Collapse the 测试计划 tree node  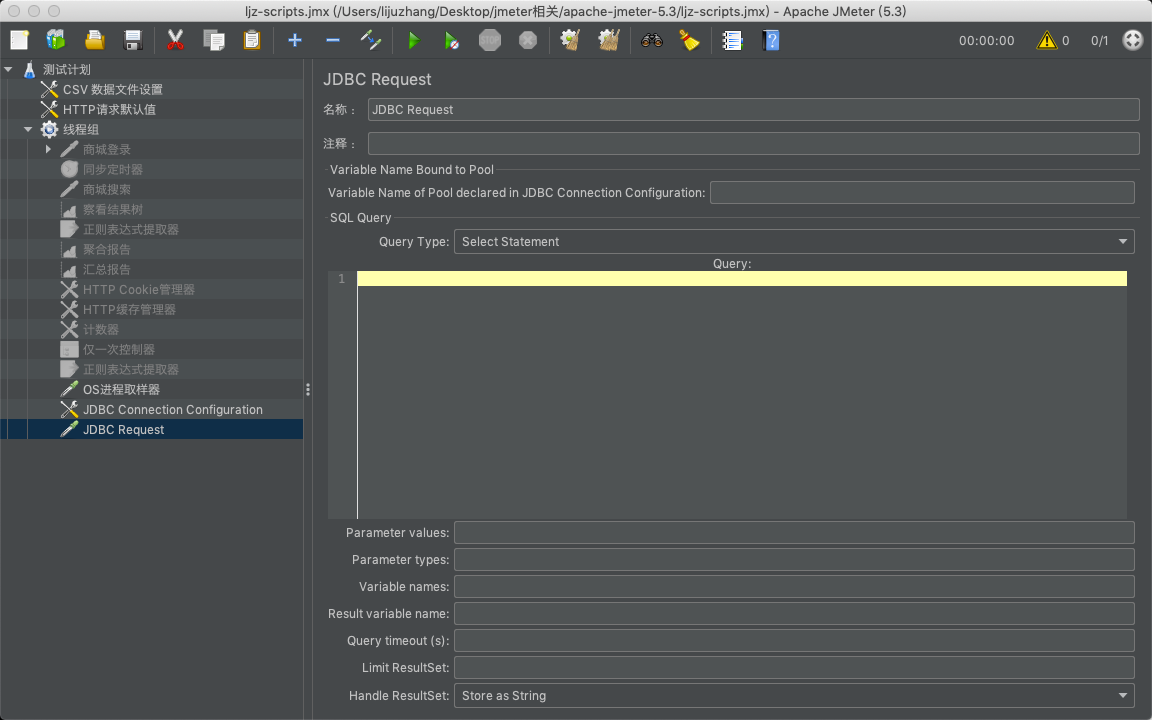[x=9, y=69]
